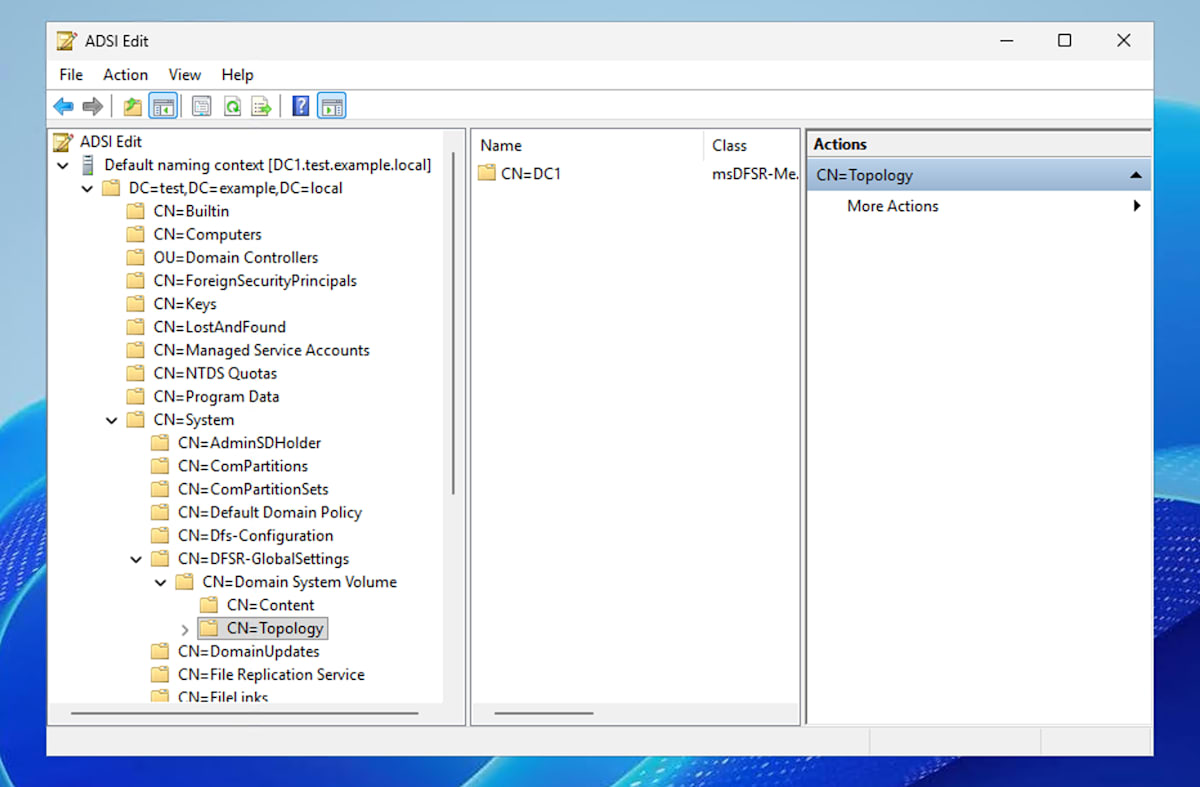Collapse the DC=test,DC=example,DC=local node
The image size is (1200, 787).
88,189
